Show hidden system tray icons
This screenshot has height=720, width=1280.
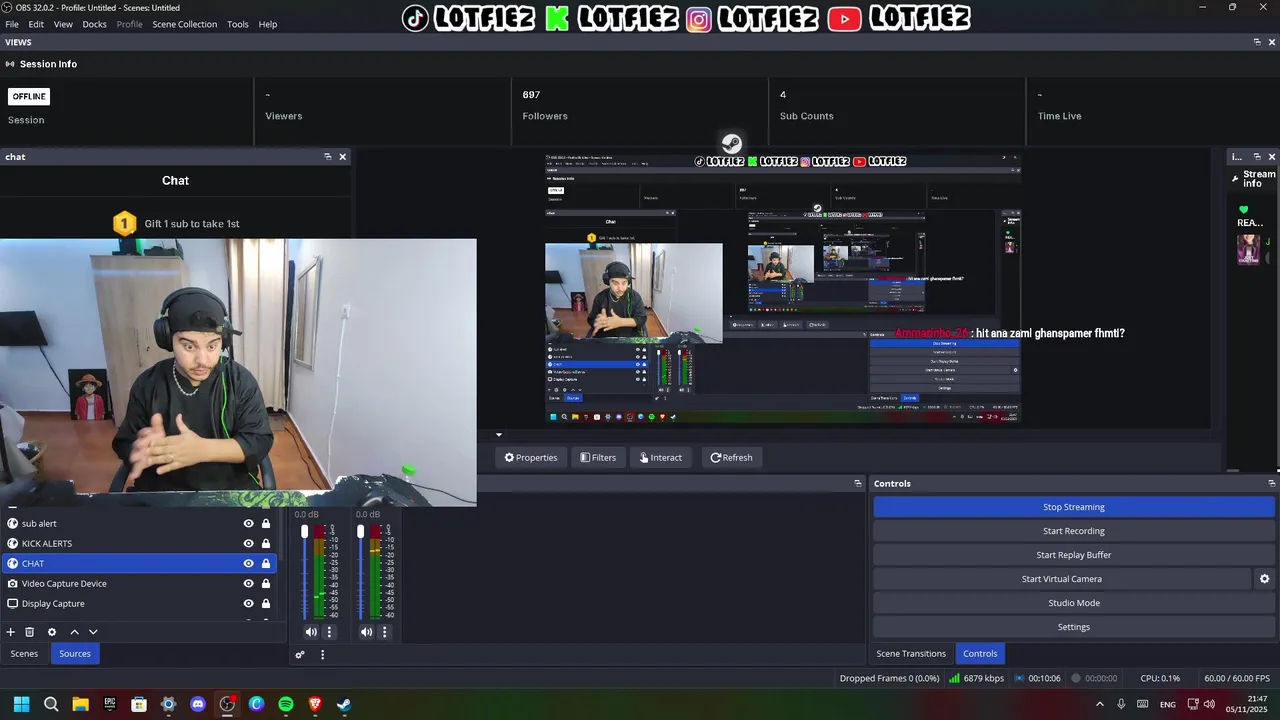[x=1100, y=704]
